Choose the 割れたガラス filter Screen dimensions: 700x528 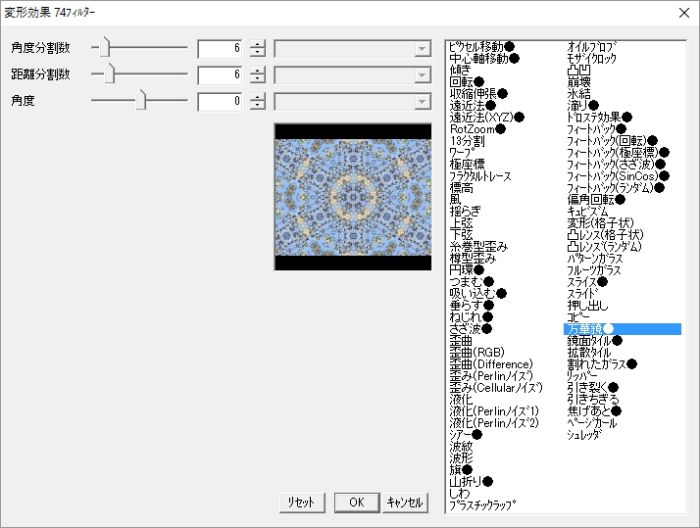tap(596, 363)
